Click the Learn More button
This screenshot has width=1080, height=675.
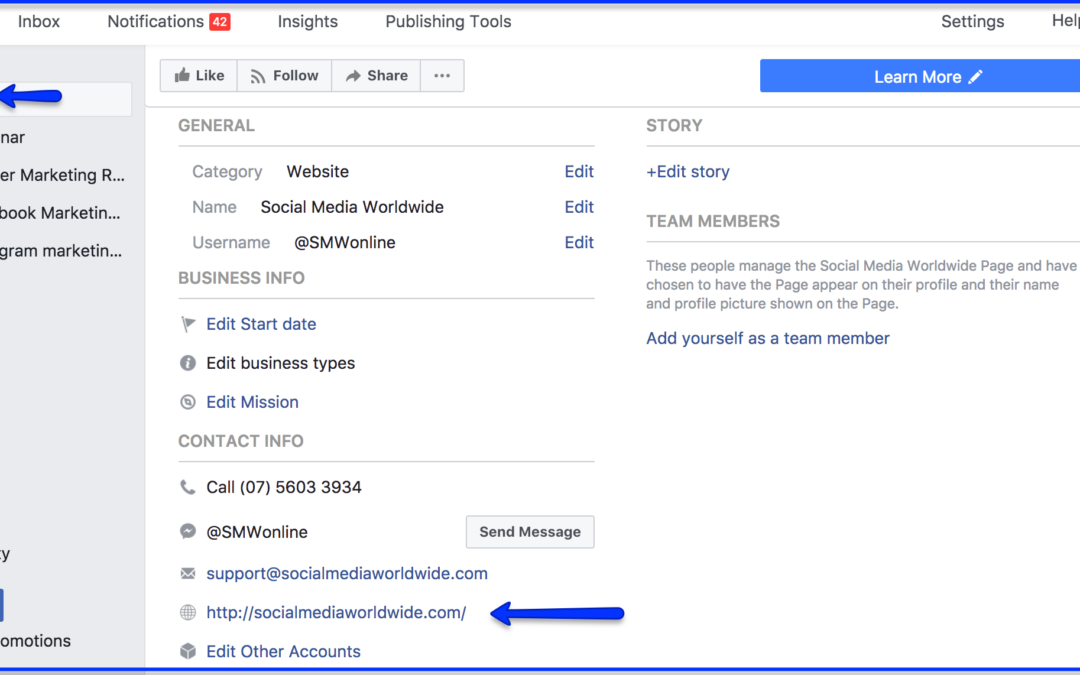coord(920,76)
